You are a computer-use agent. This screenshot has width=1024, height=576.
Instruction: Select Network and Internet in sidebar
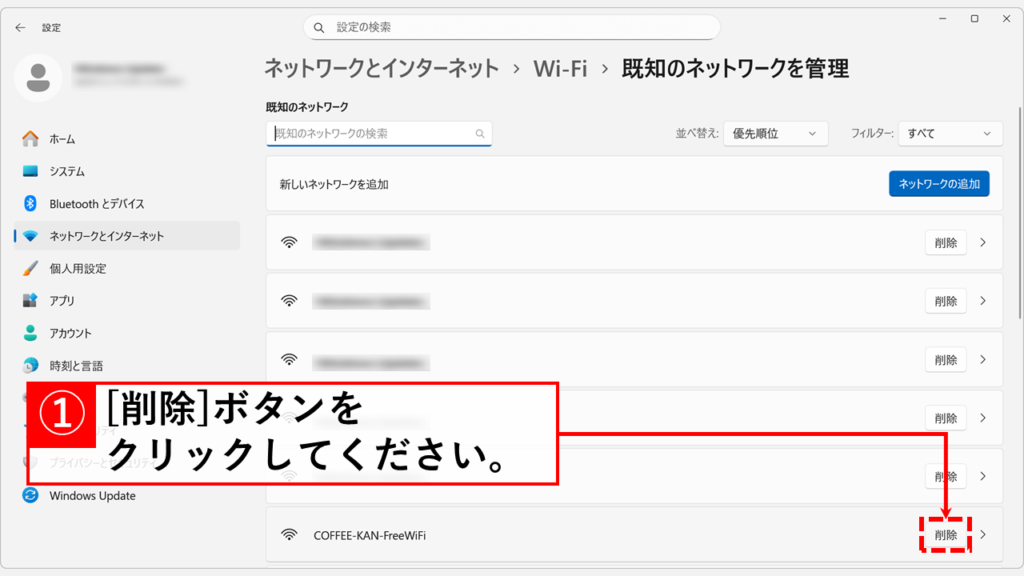(x=106, y=236)
